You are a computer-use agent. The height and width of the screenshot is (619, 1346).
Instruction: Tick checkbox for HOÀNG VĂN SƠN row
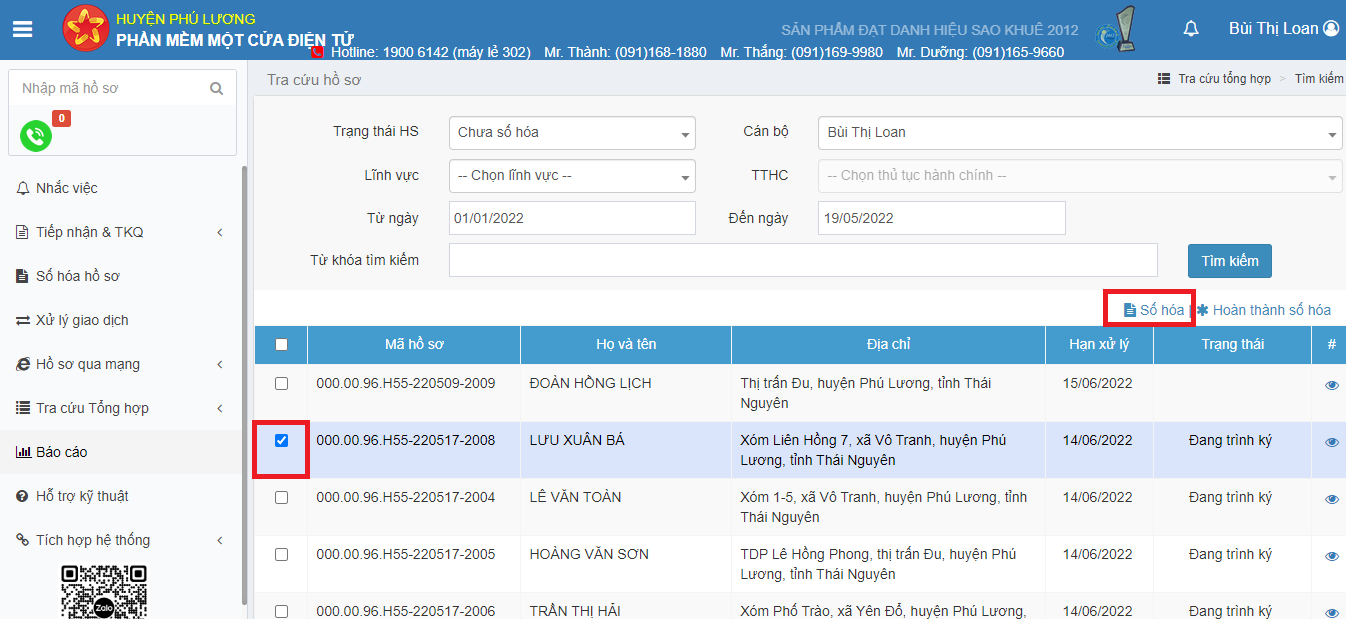click(x=281, y=554)
